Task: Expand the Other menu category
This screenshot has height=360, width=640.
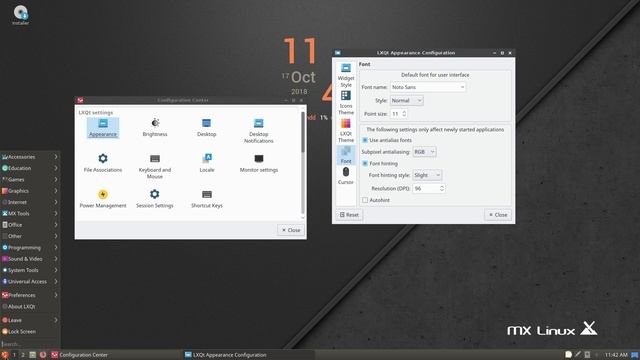Action: point(30,236)
